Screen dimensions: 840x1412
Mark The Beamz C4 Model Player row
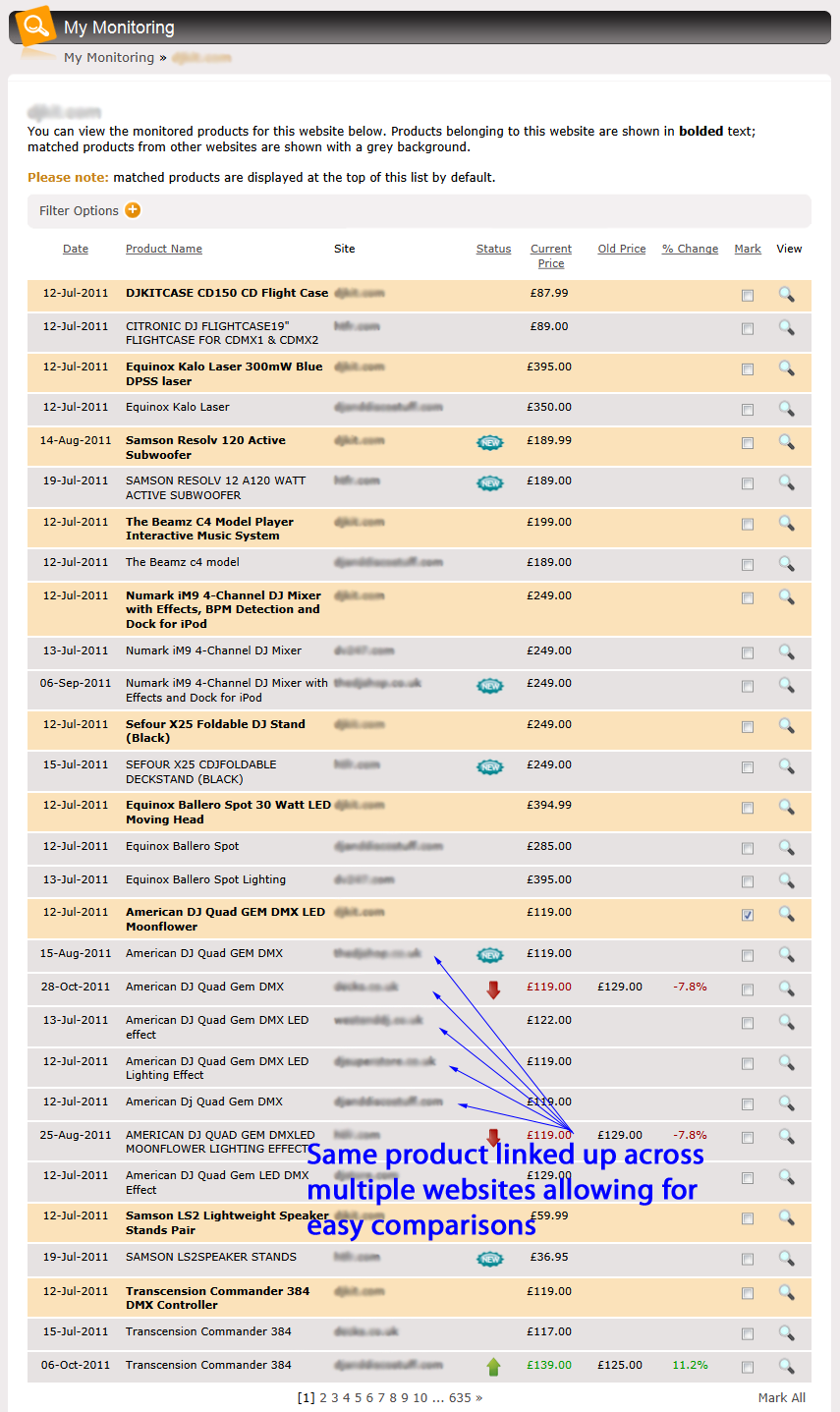(x=748, y=525)
